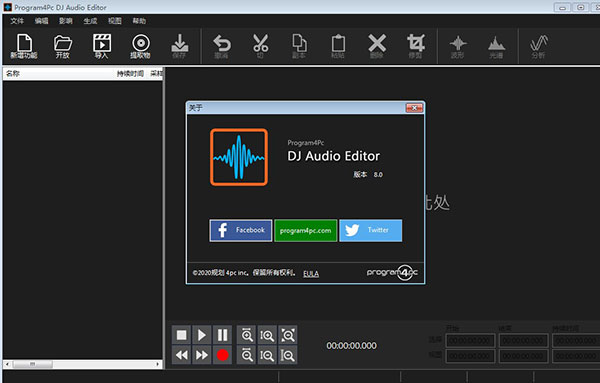Open the 影响 effects menu
600x383 pixels.
point(66,21)
